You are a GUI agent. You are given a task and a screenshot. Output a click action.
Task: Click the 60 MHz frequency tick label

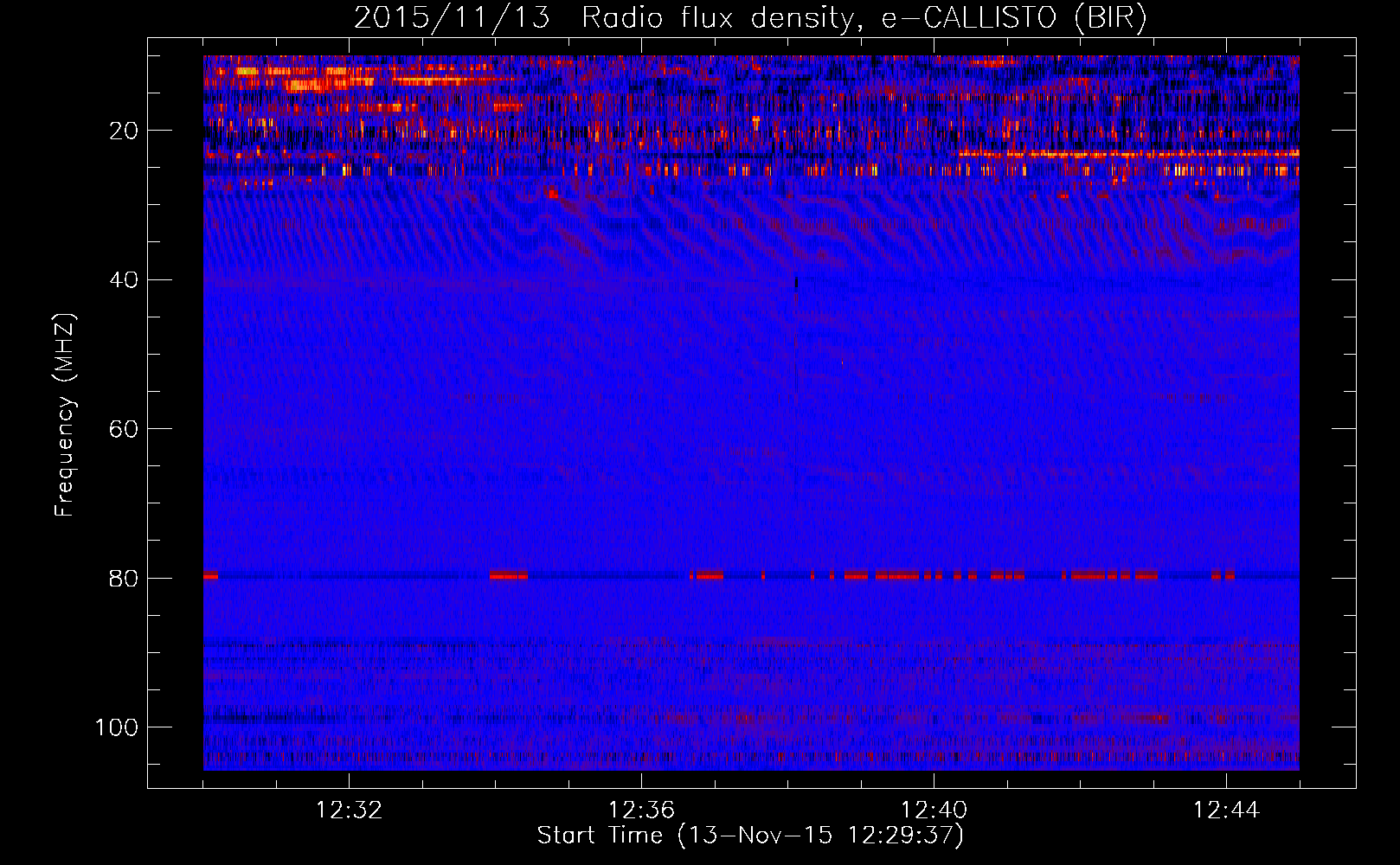123,429
